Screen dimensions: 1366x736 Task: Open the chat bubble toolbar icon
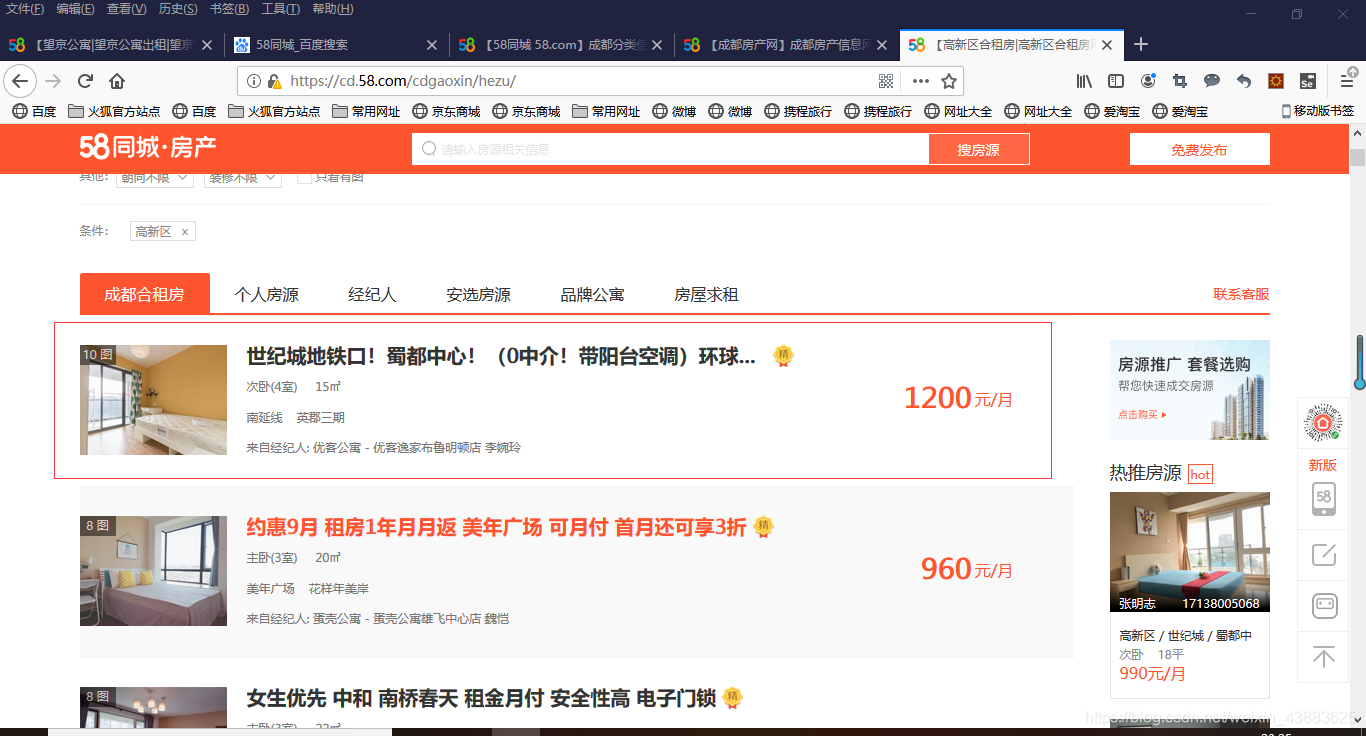[1212, 81]
